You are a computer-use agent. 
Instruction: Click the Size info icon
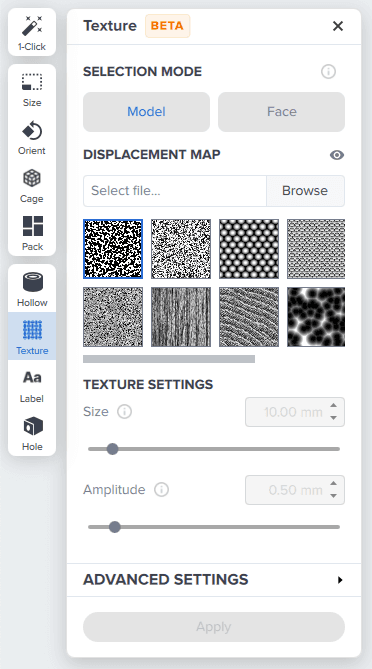click(x=125, y=412)
